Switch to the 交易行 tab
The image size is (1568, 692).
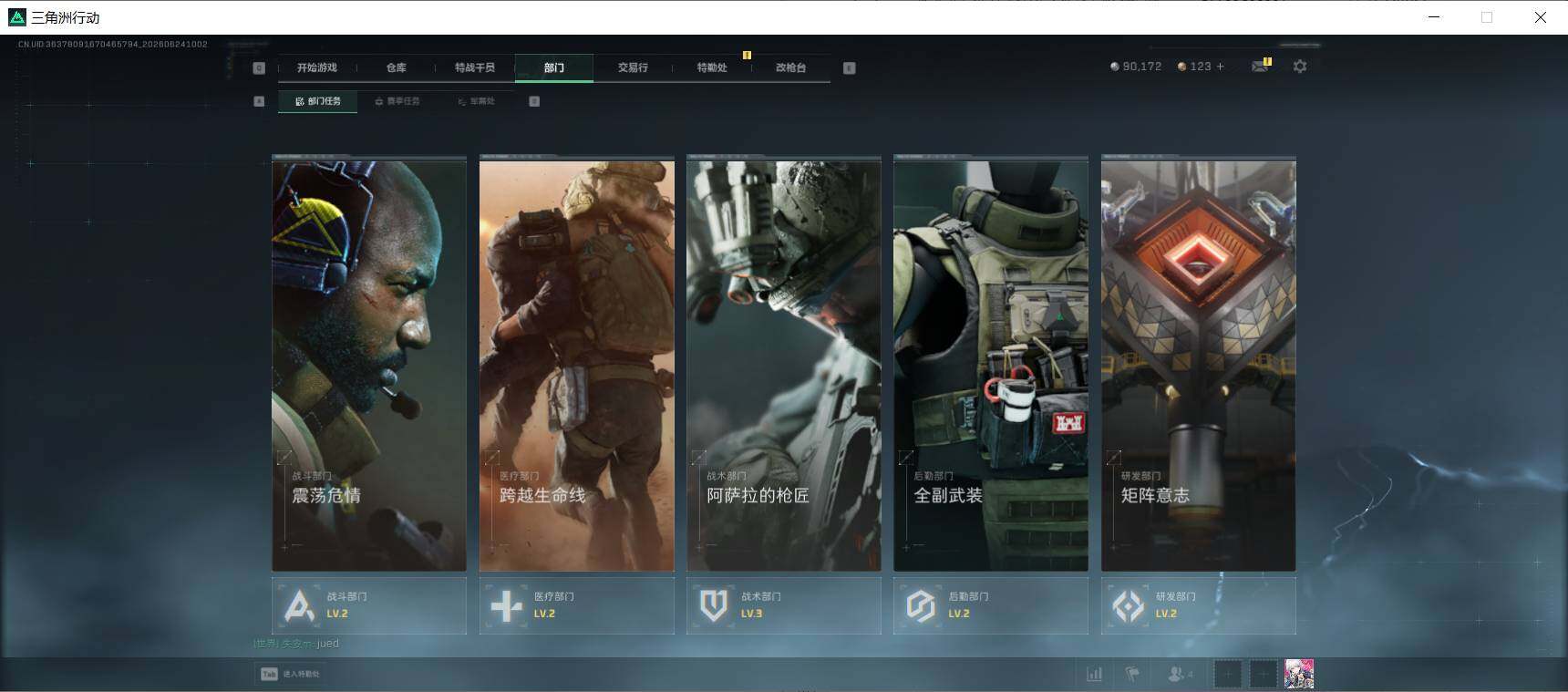click(633, 67)
